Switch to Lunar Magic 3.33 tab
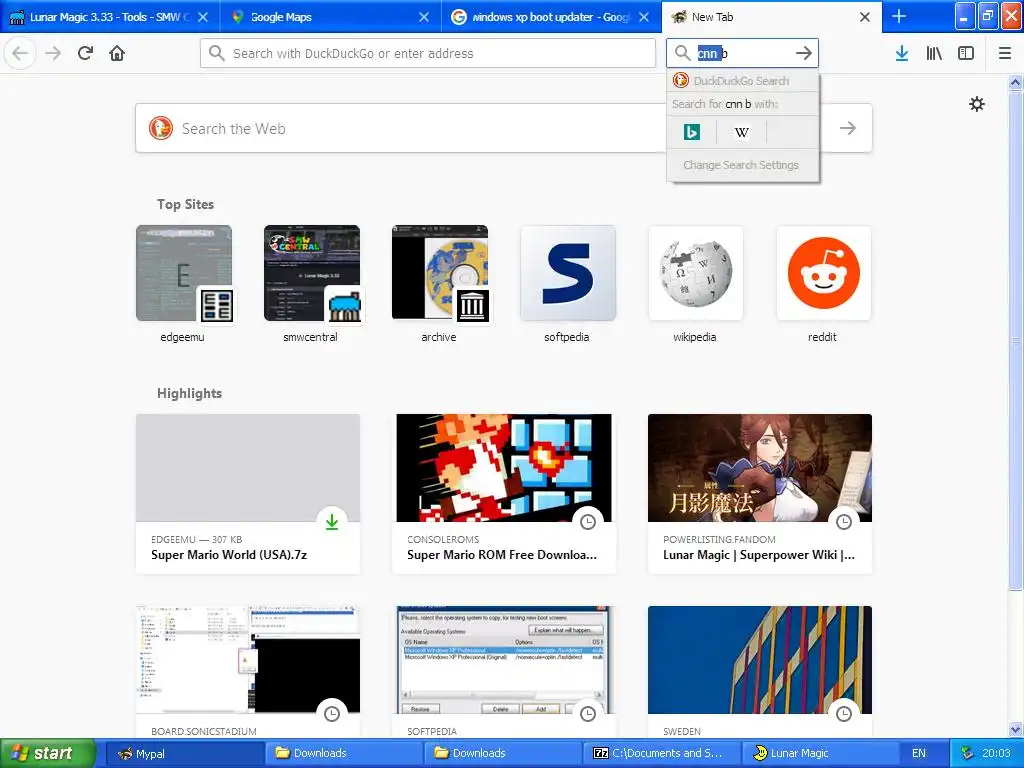The width and height of the screenshot is (1024, 768). click(110, 17)
